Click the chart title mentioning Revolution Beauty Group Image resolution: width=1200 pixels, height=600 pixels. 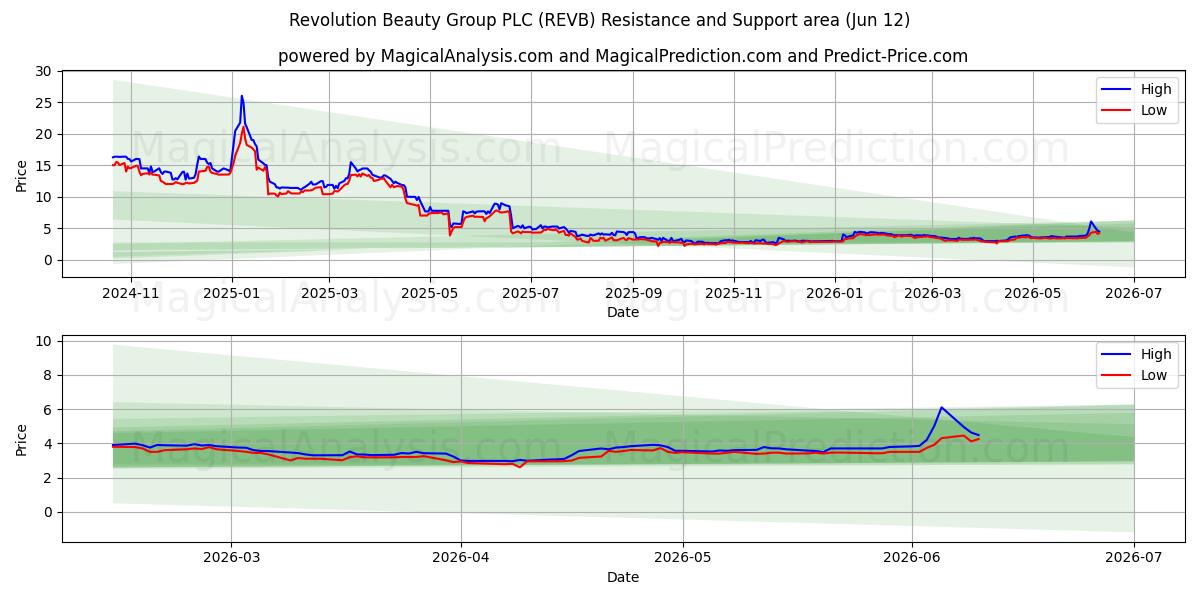click(599, 20)
